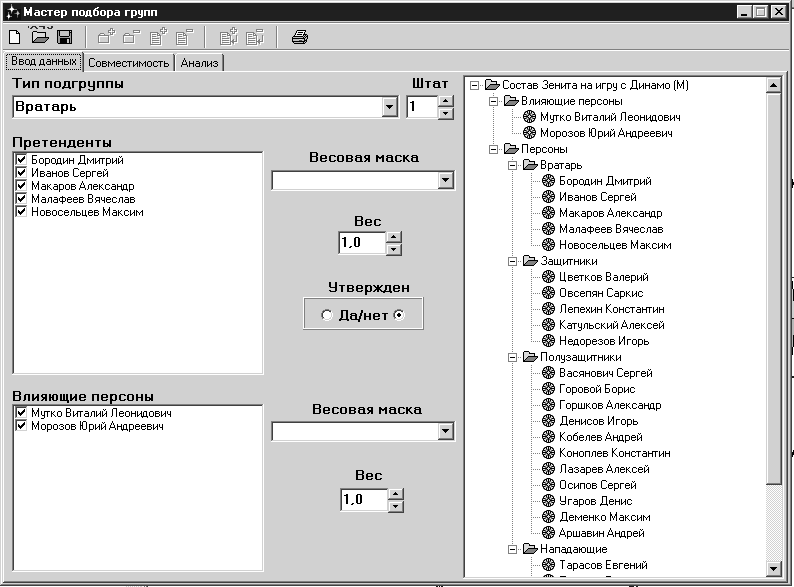
Task: Click the root folder icon Состав Зенита
Action: (x=492, y=85)
